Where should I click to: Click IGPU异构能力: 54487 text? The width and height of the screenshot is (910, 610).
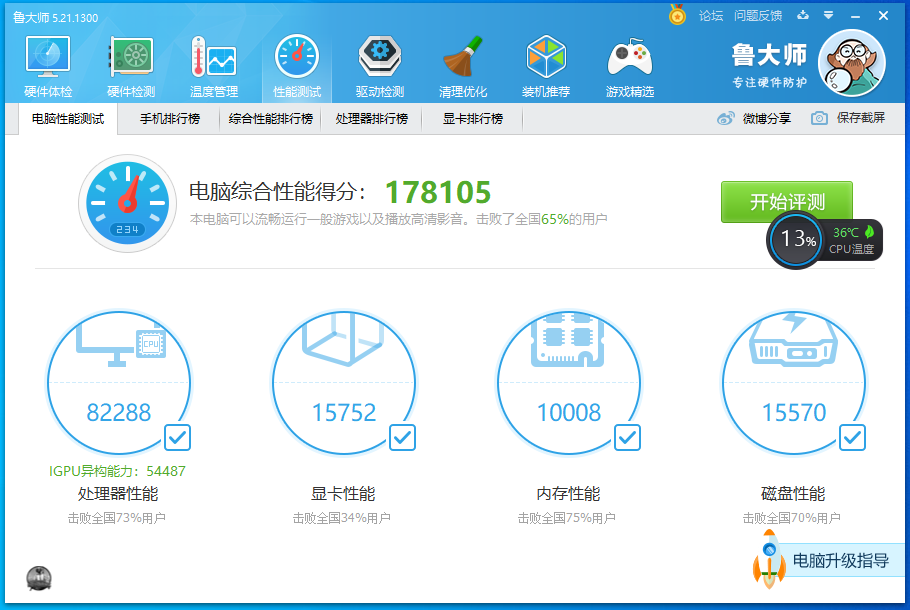[117, 471]
